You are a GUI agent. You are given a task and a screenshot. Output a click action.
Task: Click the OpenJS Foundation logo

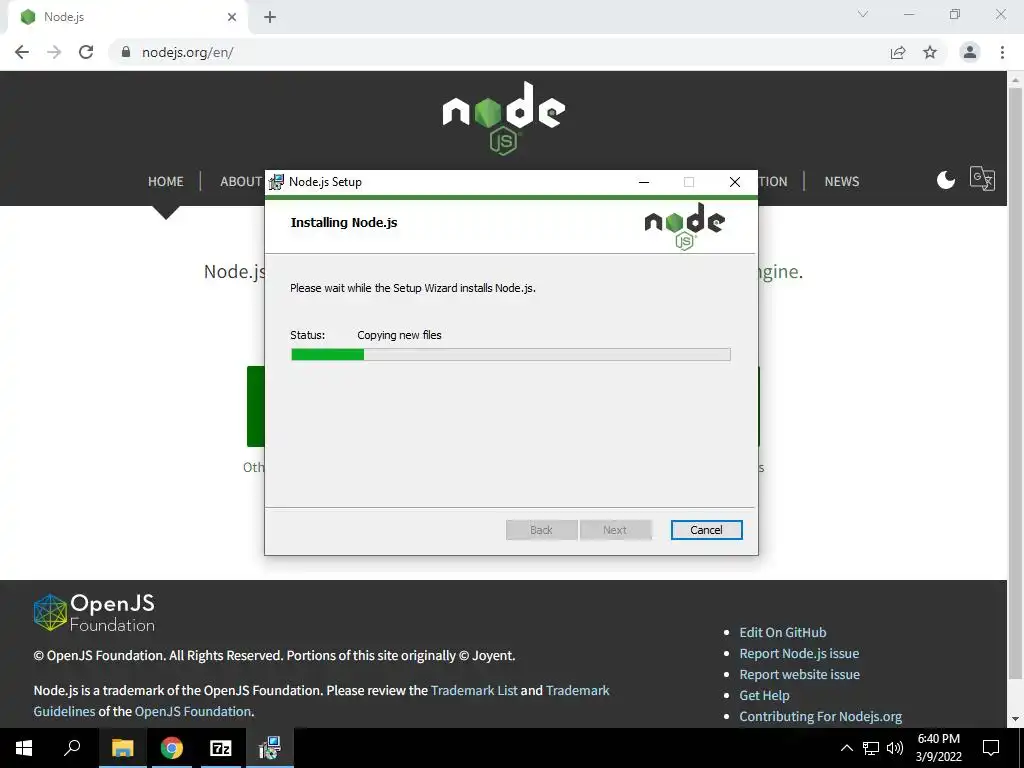94,613
